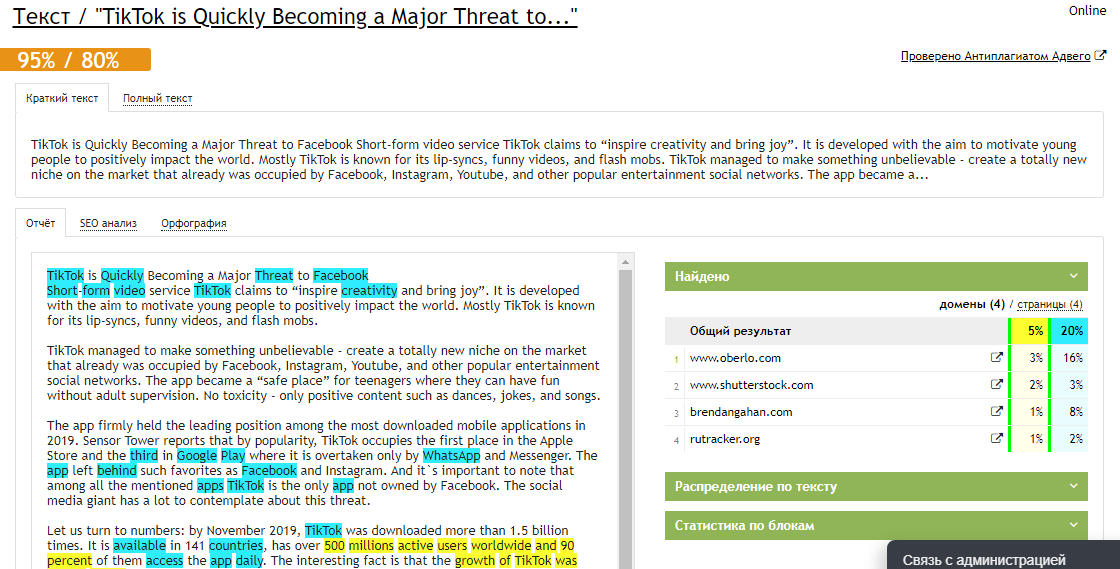Click the report text scrollbar thumb
Image resolution: width=1120 pixels, height=569 pixels.
point(625,418)
